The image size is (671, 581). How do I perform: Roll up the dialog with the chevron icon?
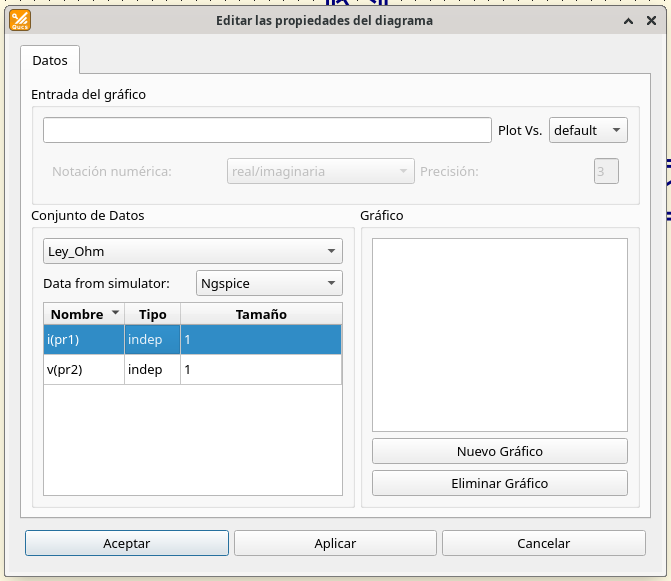pyautogui.click(x=628, y=21)
